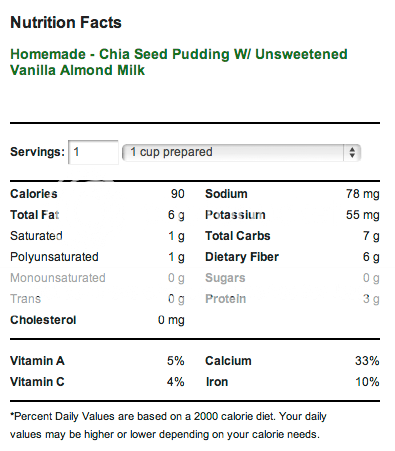Screen dimensions: 395x451
Task: Click the Dietary Fiber label
Action: [242, 257]
